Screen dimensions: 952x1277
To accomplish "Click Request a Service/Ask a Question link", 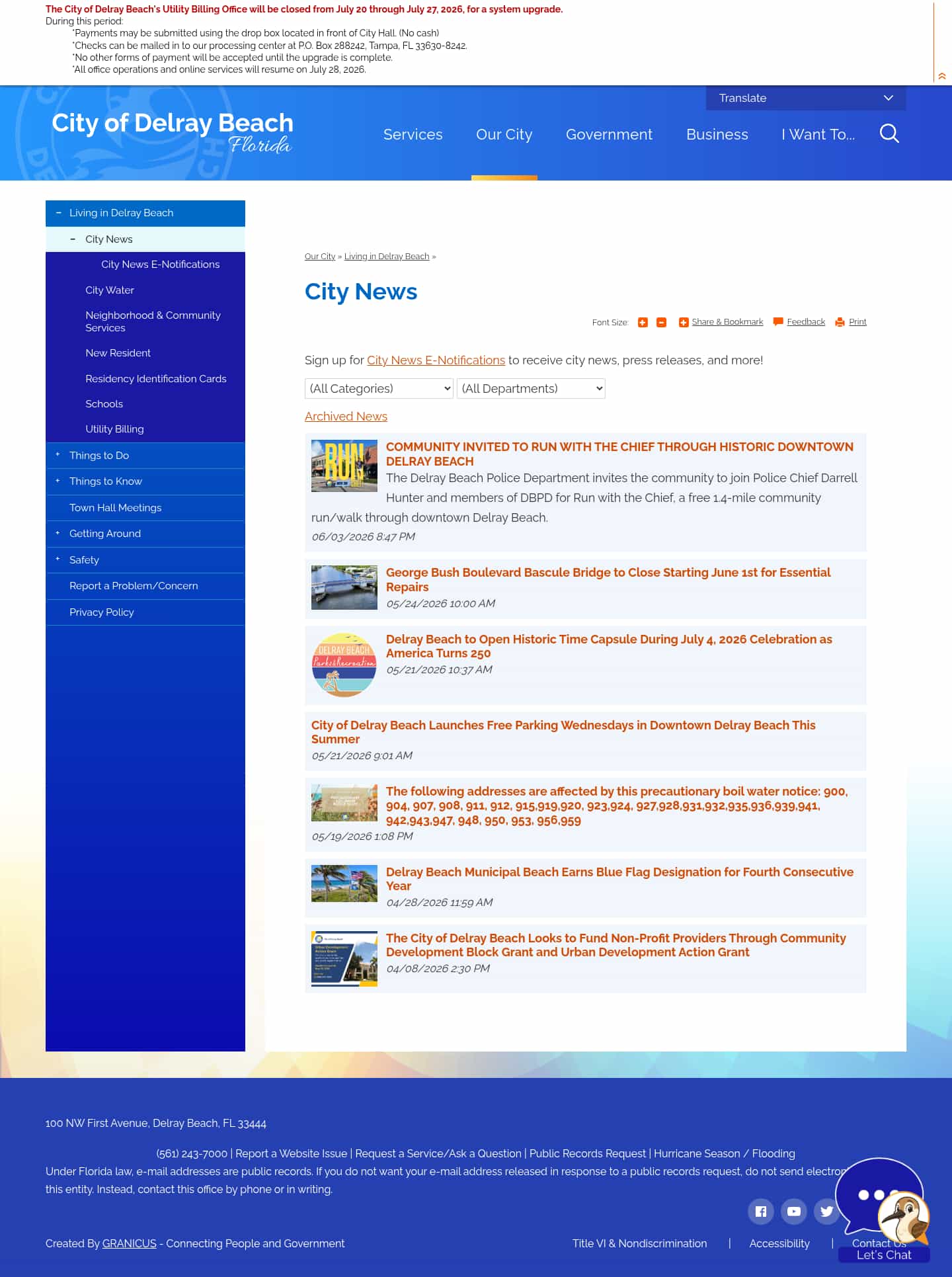I will 438,1153.
